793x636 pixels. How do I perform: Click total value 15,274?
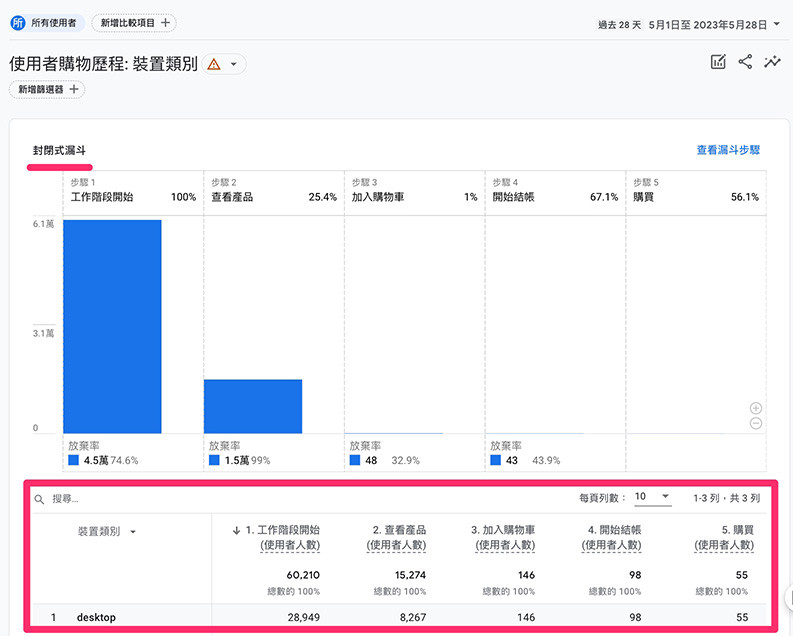point(410,575)
